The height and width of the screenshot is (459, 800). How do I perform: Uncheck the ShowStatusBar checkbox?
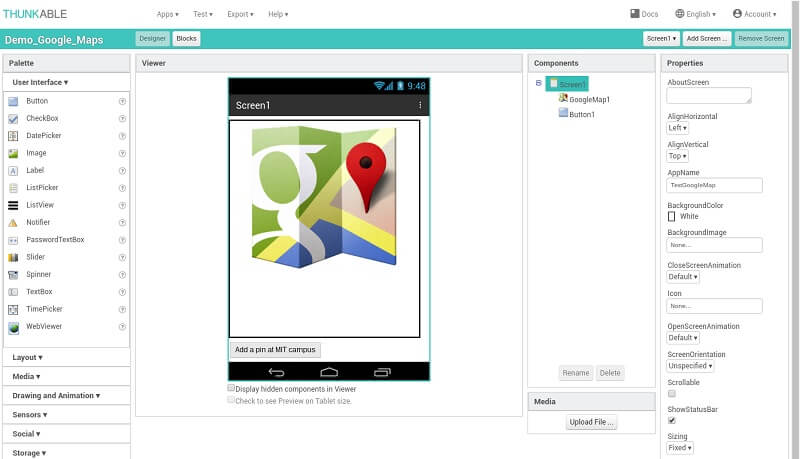pyautogui.click(x=672, y=421)
